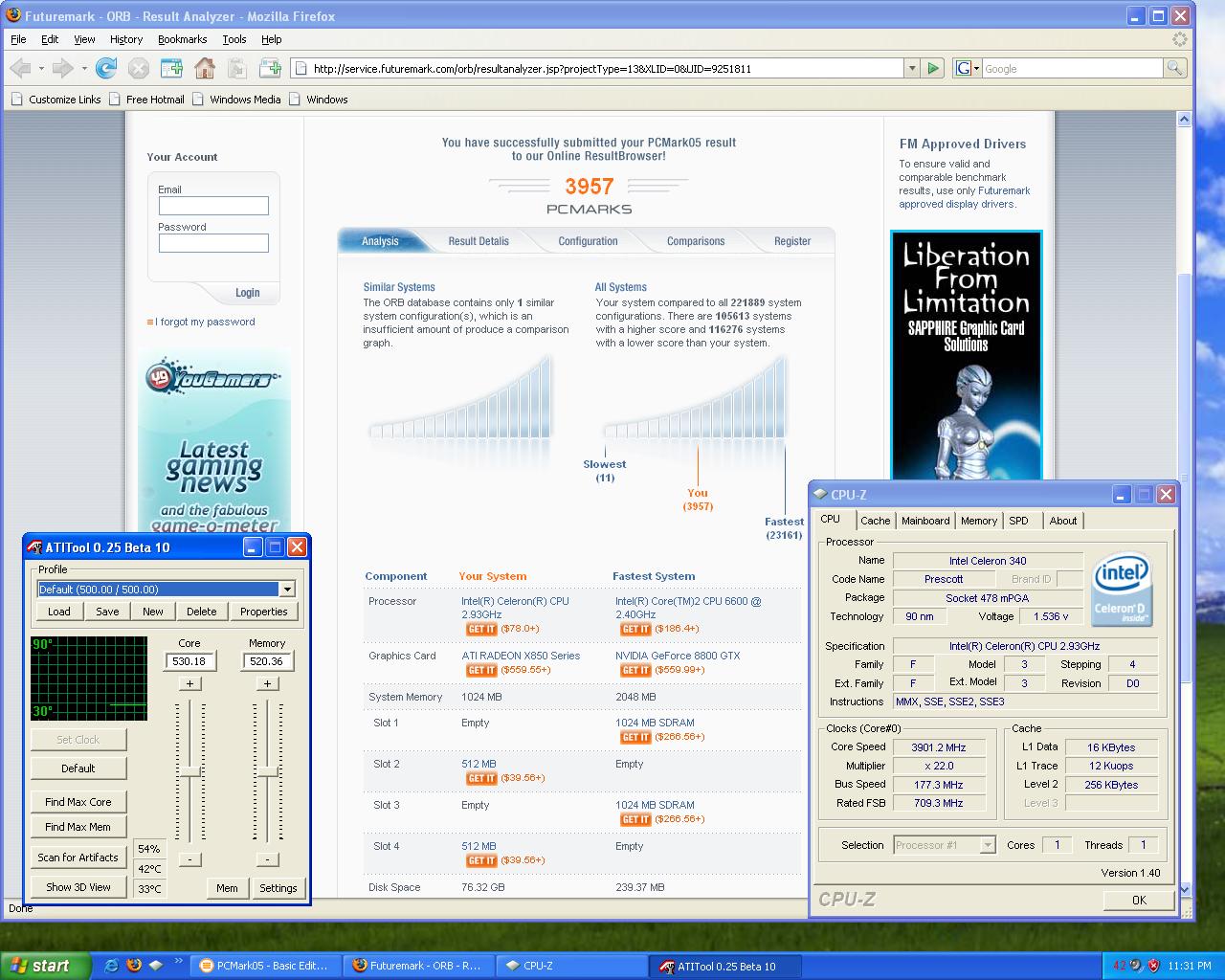Click Find Max Mem button
The image size is (1225, 980).
pyautogui.click(x=78, y=827)
